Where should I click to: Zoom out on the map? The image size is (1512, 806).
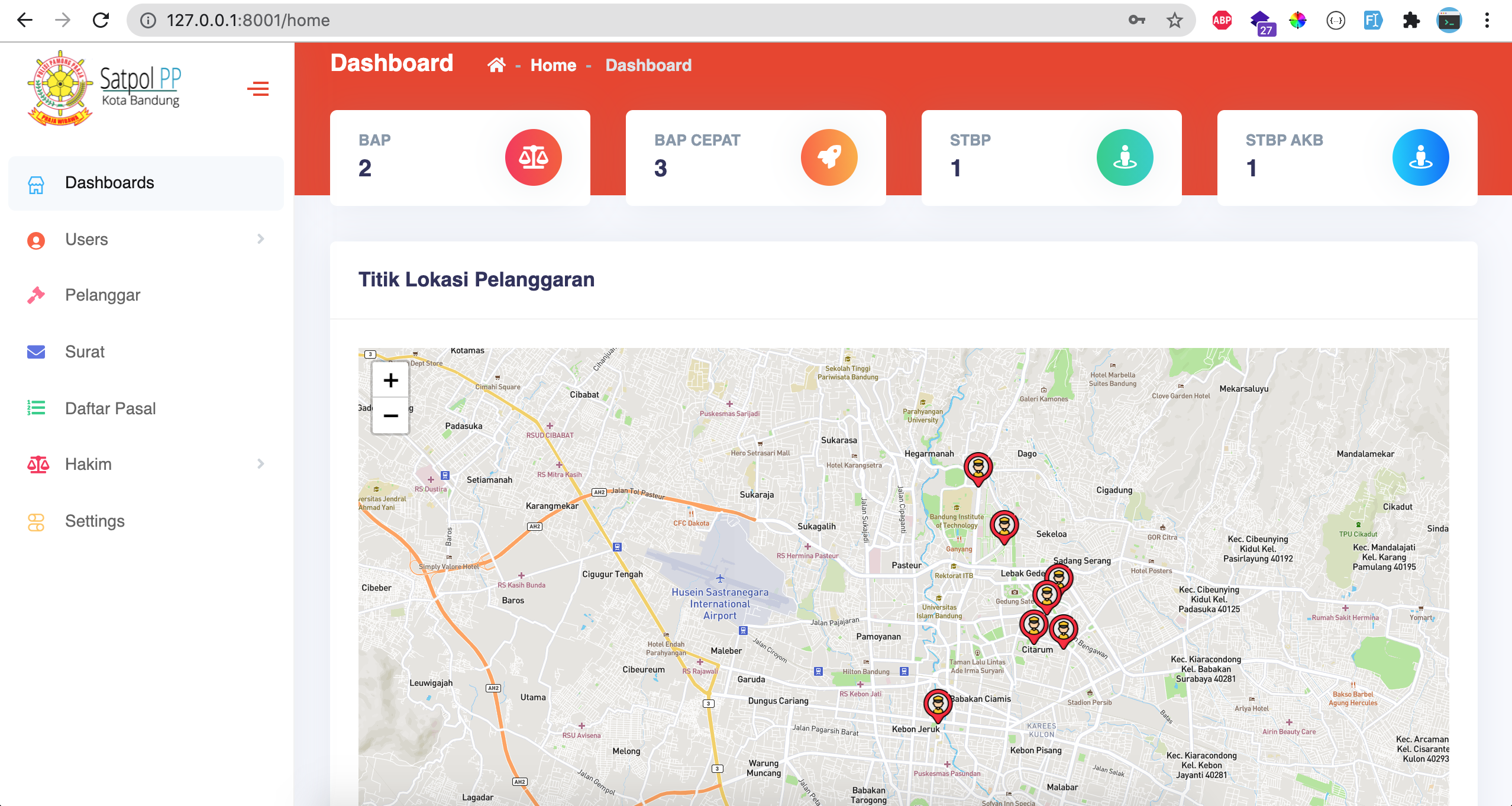pyautogui.click(x=390, y=416)
